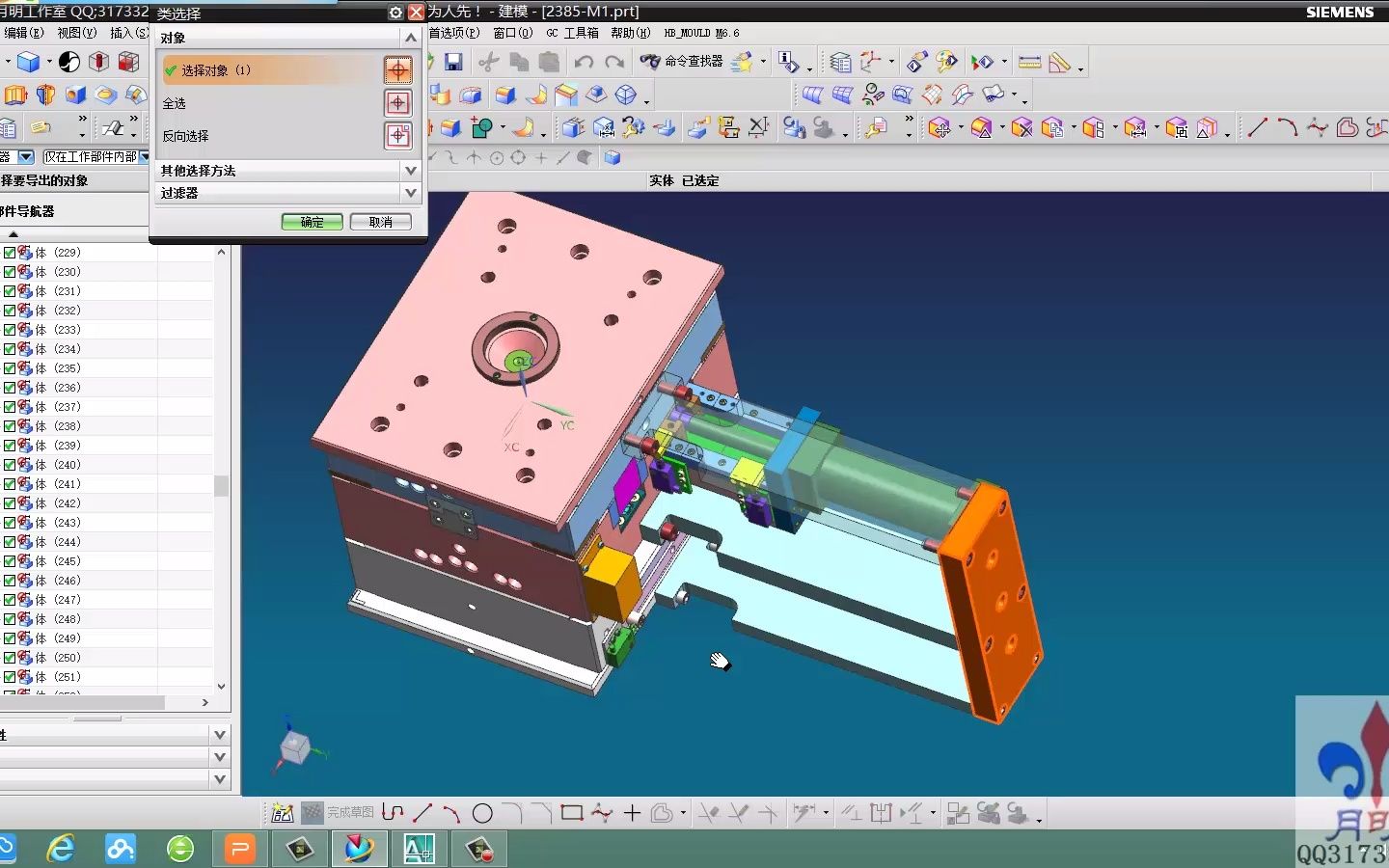Open the 编辑(E) menu
This screenshot has height=868, width=1389.
(x=23, y=33)
